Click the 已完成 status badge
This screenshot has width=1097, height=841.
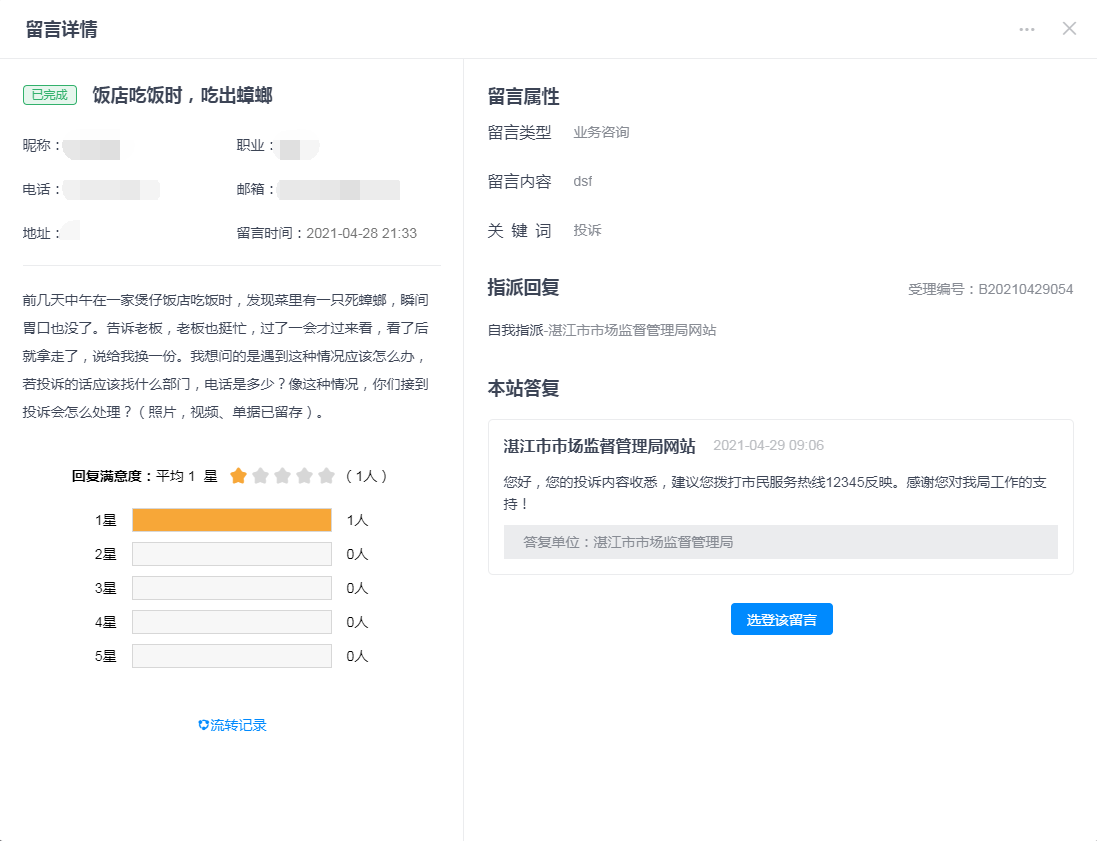point(50,95)
